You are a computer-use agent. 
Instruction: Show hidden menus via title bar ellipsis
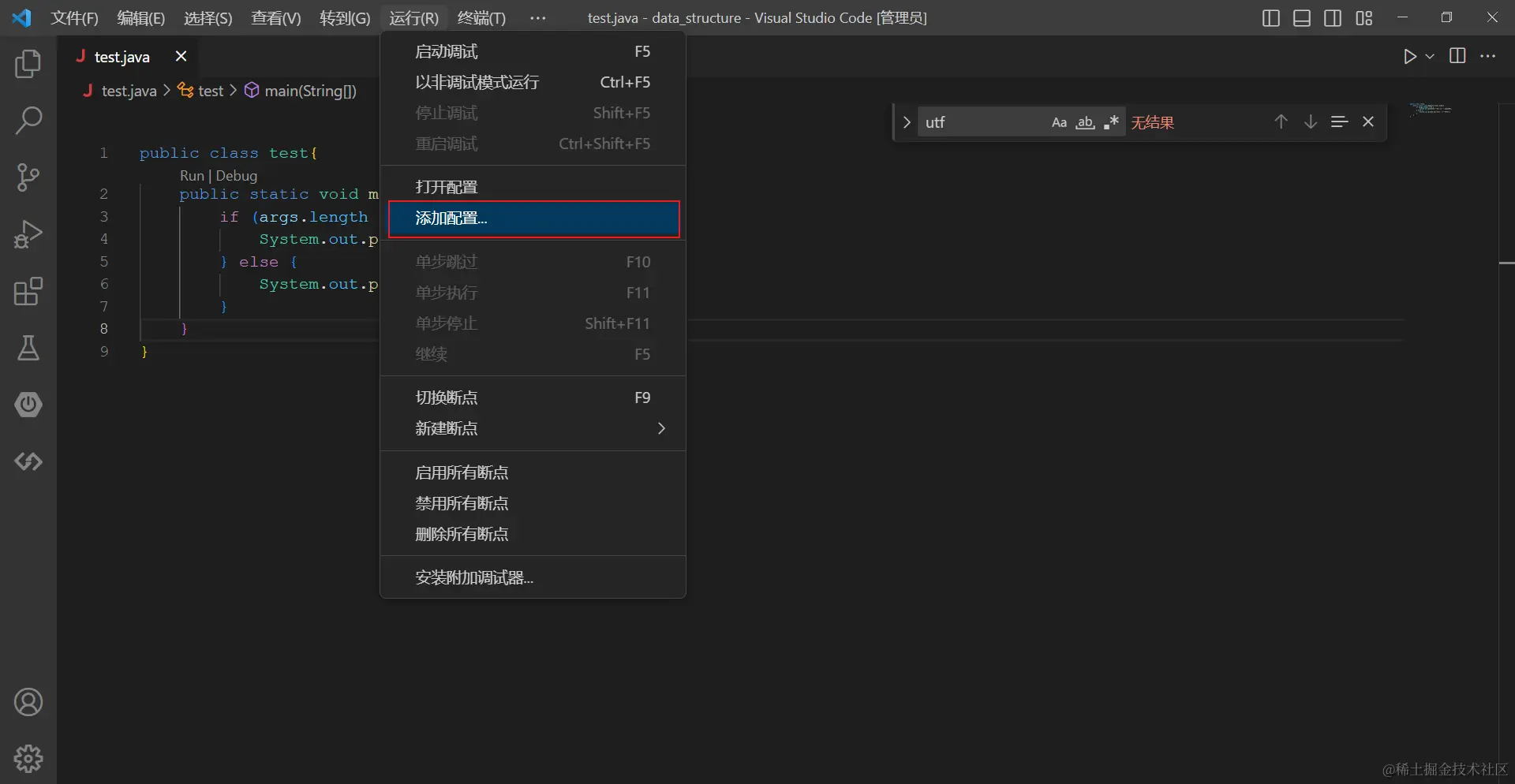point(537,18)
